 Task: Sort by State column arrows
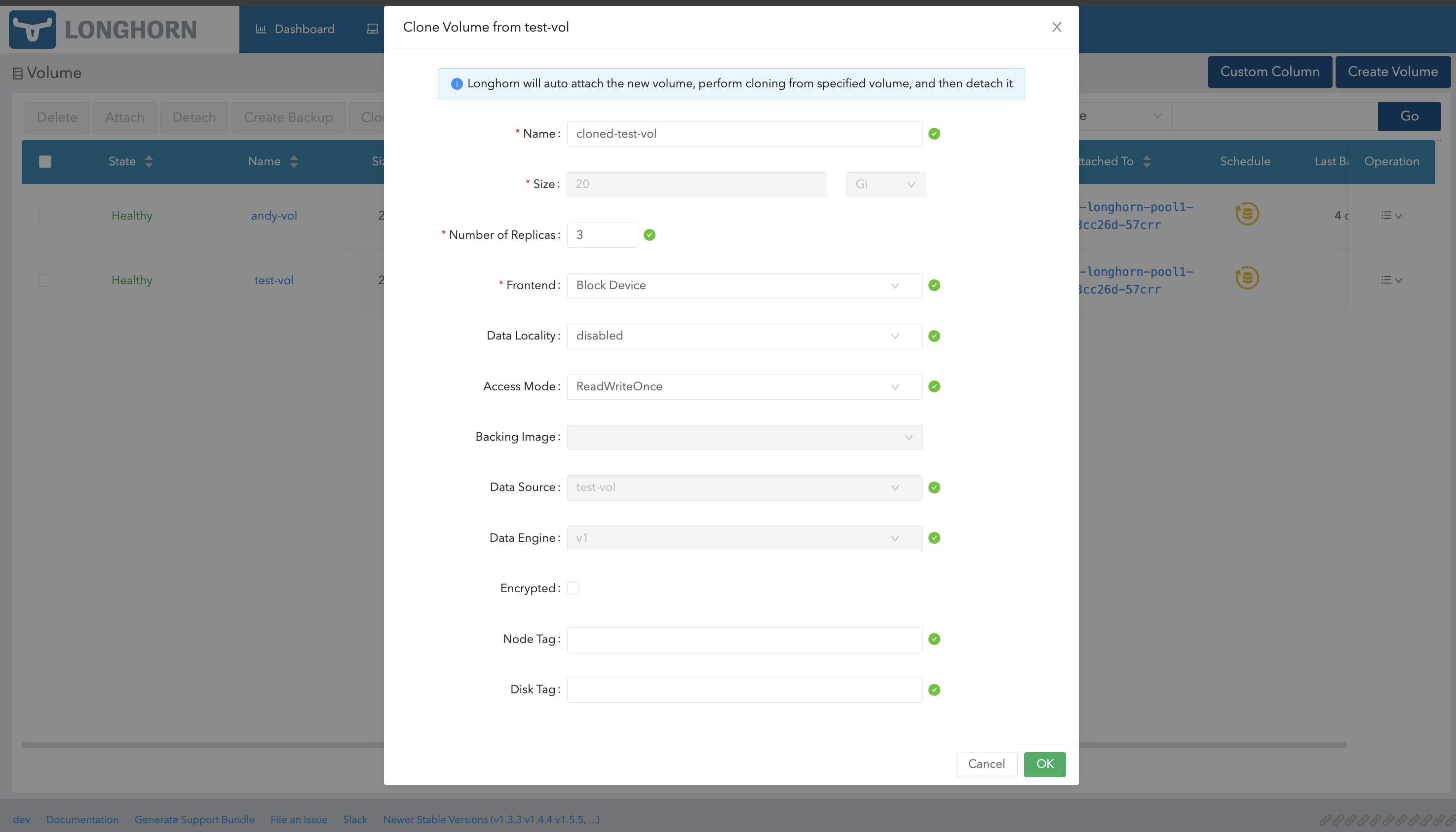coord(149,161)
